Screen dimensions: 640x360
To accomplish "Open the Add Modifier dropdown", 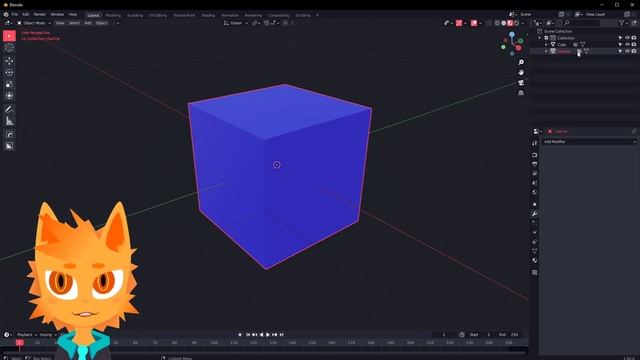I will pyautogui.click(x=589, y=142).
